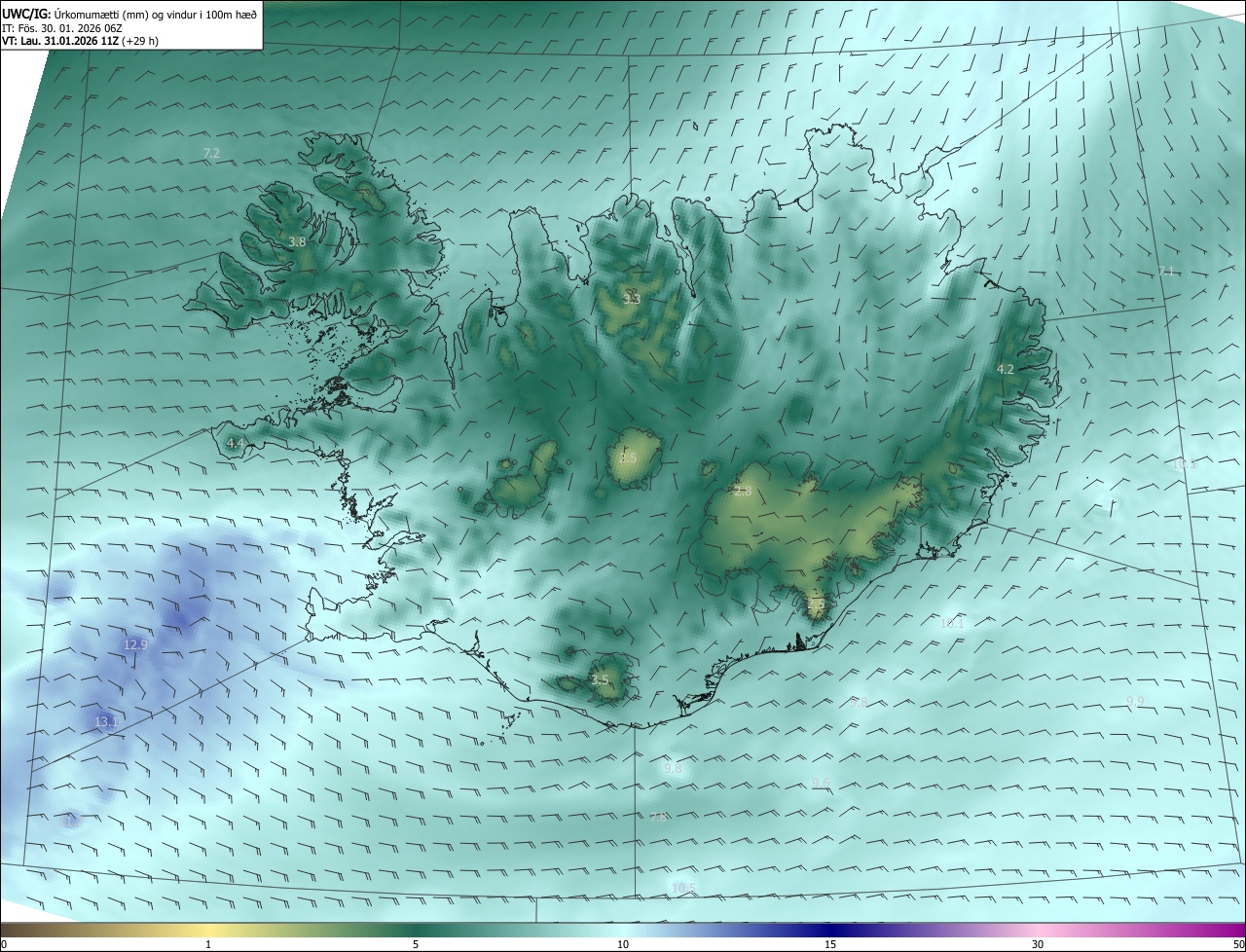Click the 7.8 value south of Iceland
This screenshot has height=952, width=1246.
pos(659,817)
